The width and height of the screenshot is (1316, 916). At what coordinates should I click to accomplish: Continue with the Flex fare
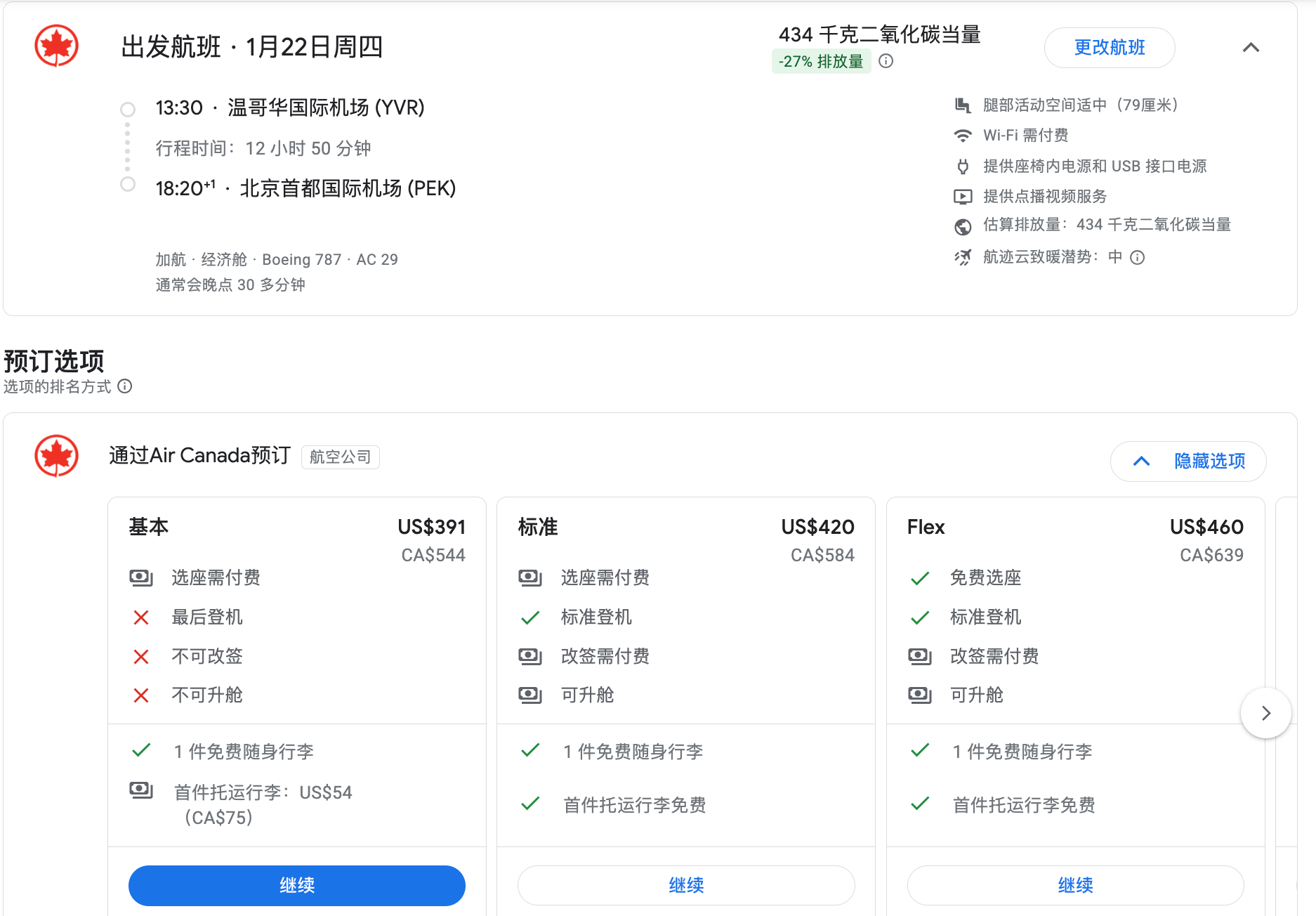[1075, 885]
